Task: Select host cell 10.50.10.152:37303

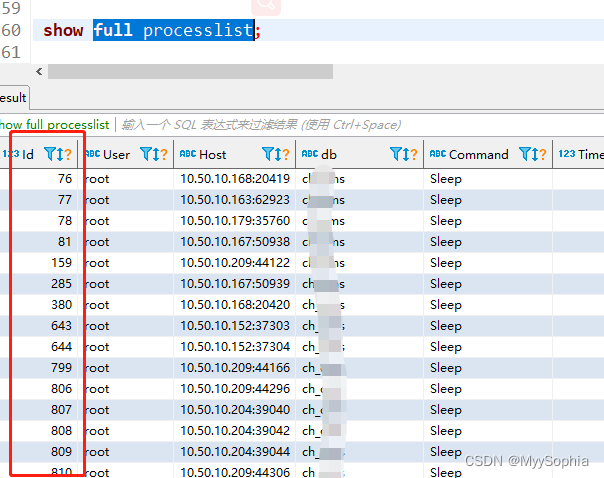Action: click(235, 326)
